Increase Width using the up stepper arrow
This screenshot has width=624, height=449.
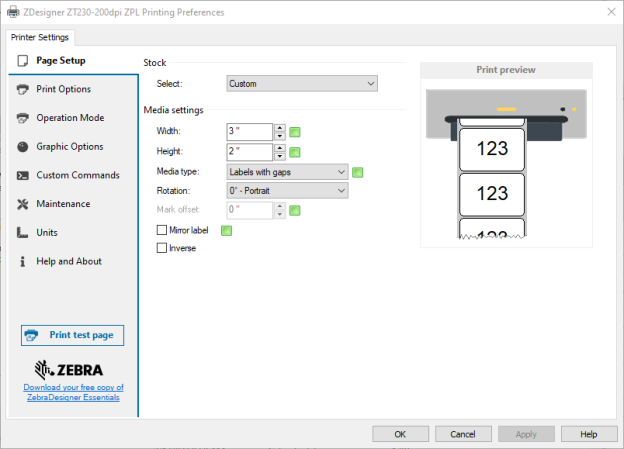280,128
